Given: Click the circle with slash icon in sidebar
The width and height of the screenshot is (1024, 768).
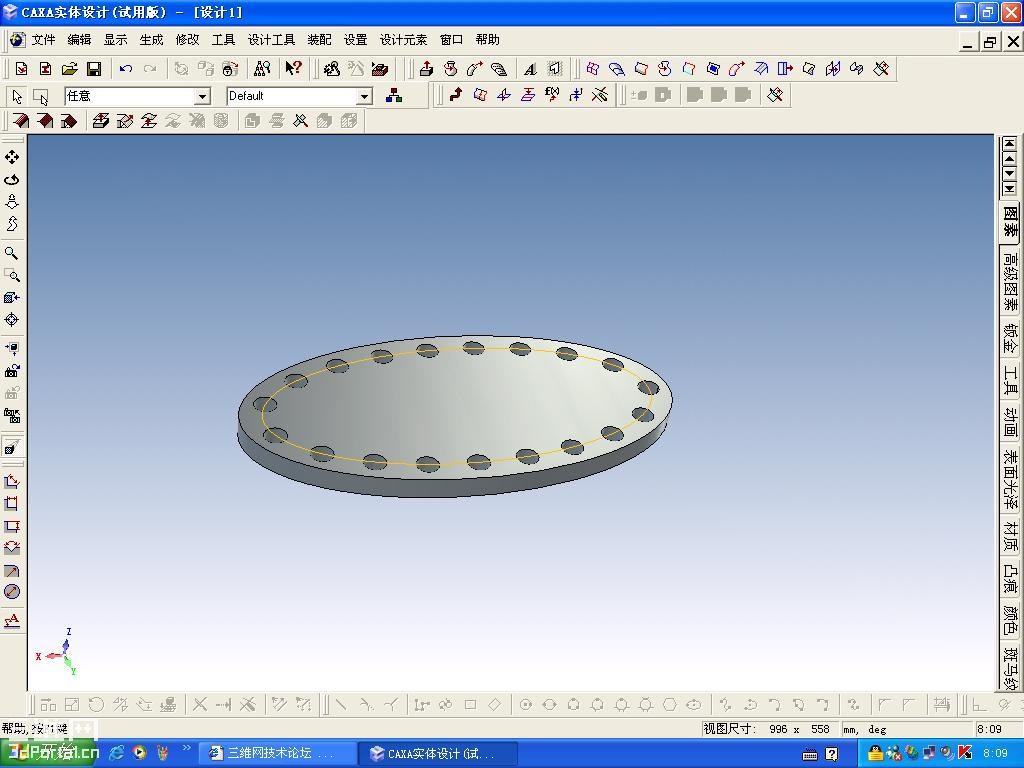Looking at the screenshot, I should [12, 592].
